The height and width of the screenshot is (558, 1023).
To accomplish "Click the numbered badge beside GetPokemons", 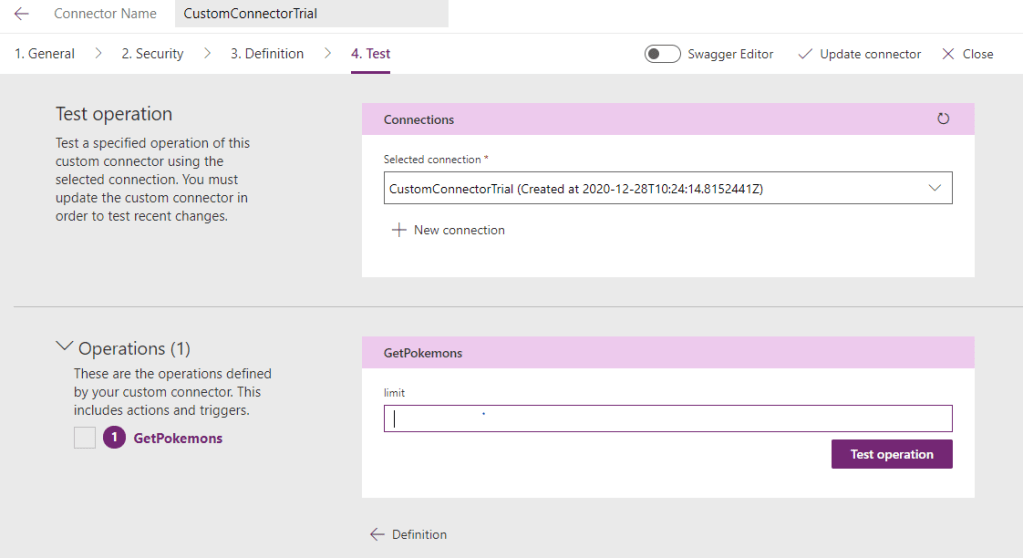I will [x=114, y=438].
